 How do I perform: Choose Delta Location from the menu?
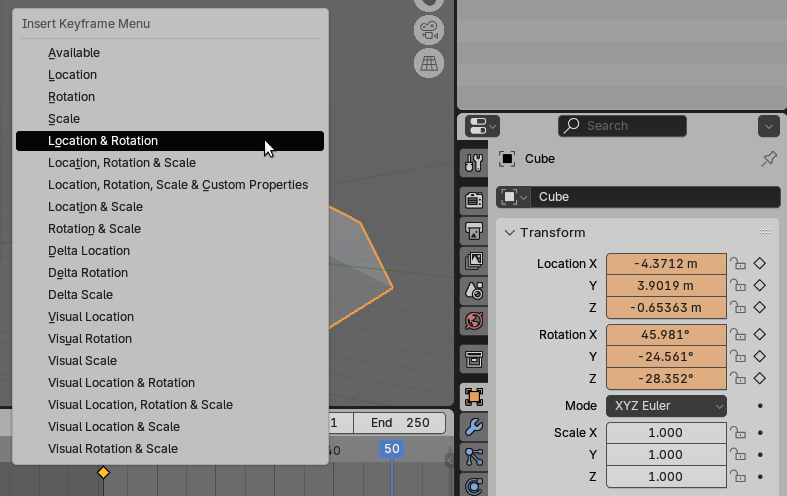pos(170,251)
